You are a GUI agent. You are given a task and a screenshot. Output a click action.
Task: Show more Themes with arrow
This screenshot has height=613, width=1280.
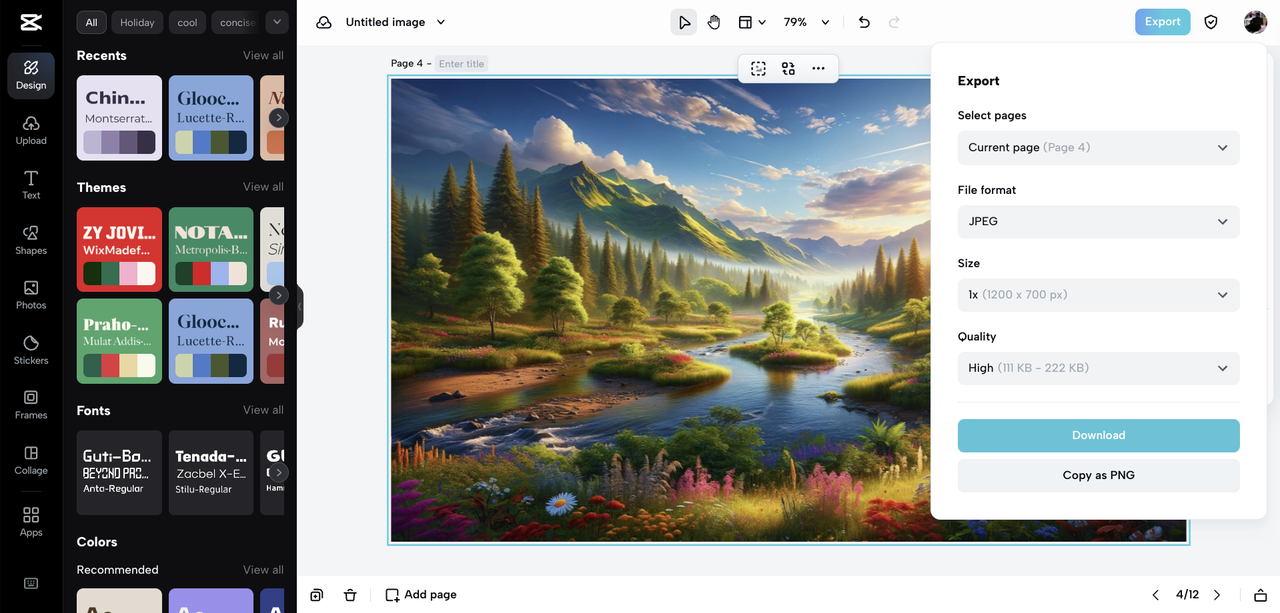click(279, 295)
